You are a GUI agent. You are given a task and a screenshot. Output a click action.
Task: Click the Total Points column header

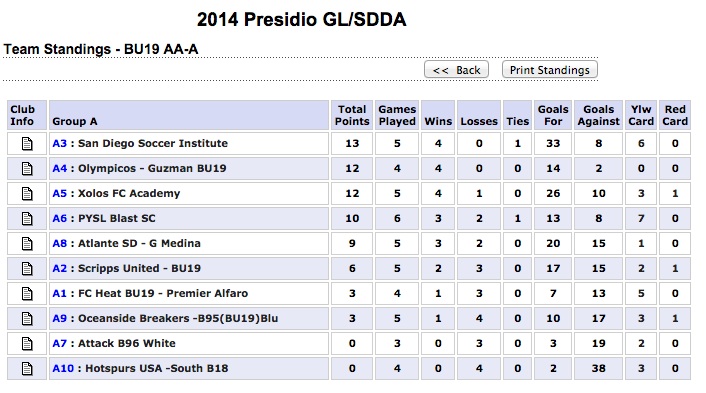(x=352, y=116)
